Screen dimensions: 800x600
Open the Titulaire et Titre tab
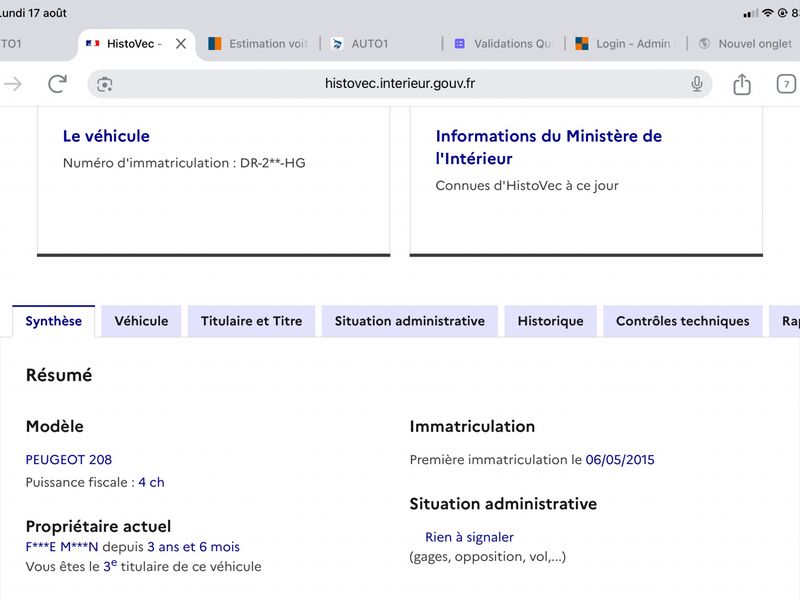tap(252, 321)
